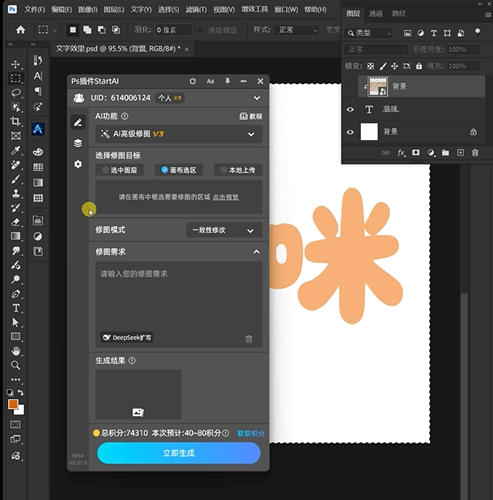Switch to the 路径 tab
The height and width of the screenshot is (500, 493).
point(399,14)
